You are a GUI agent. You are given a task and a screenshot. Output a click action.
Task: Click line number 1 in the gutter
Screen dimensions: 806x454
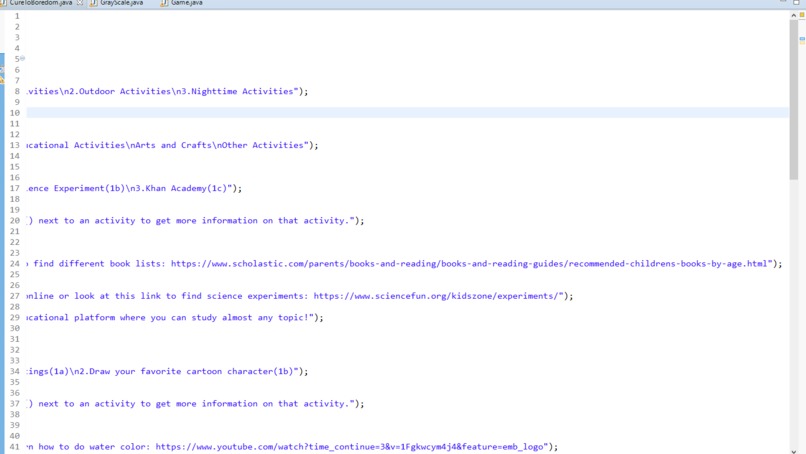click(x=17, y=16)
